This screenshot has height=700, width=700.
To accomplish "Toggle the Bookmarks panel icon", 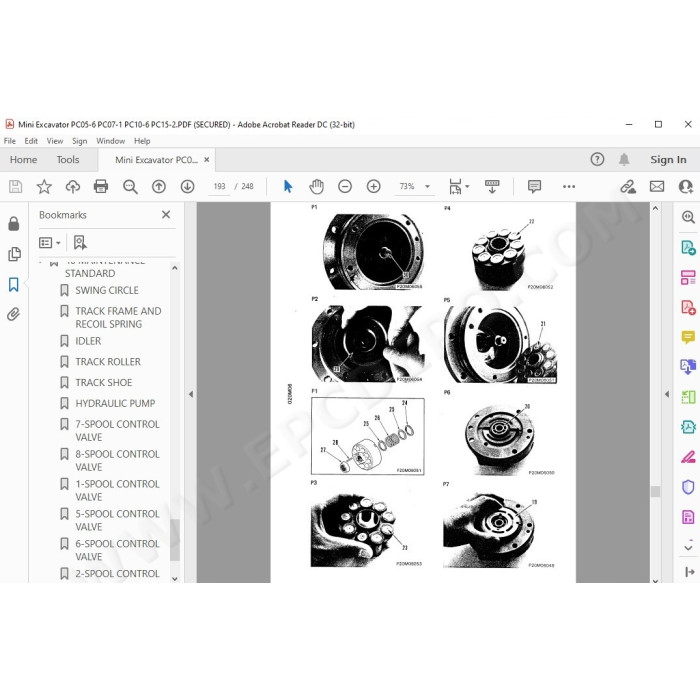I will [x=14, y=284].
